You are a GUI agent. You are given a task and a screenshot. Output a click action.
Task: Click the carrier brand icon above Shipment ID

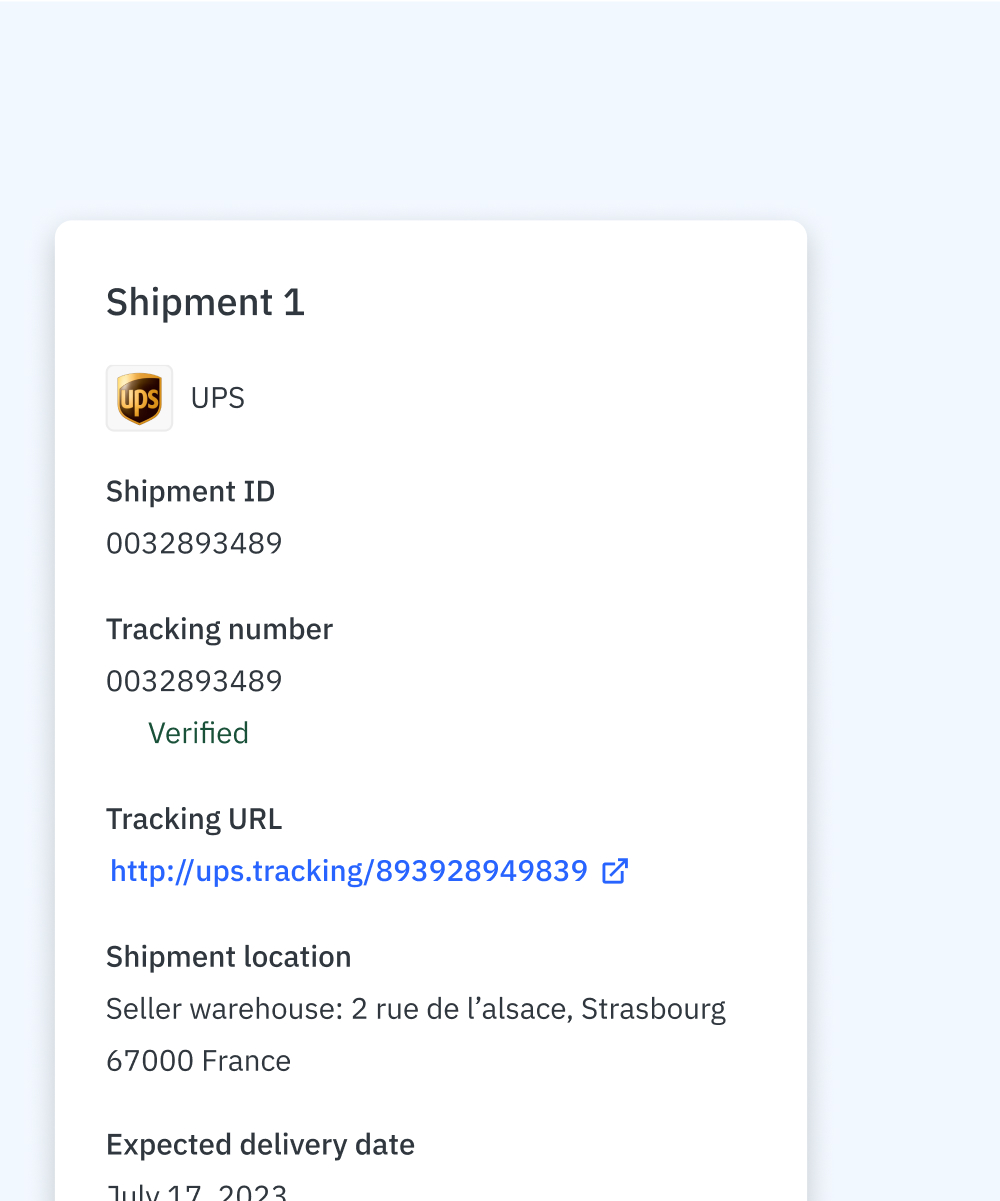pyautogui.click(x=139, y=396)
